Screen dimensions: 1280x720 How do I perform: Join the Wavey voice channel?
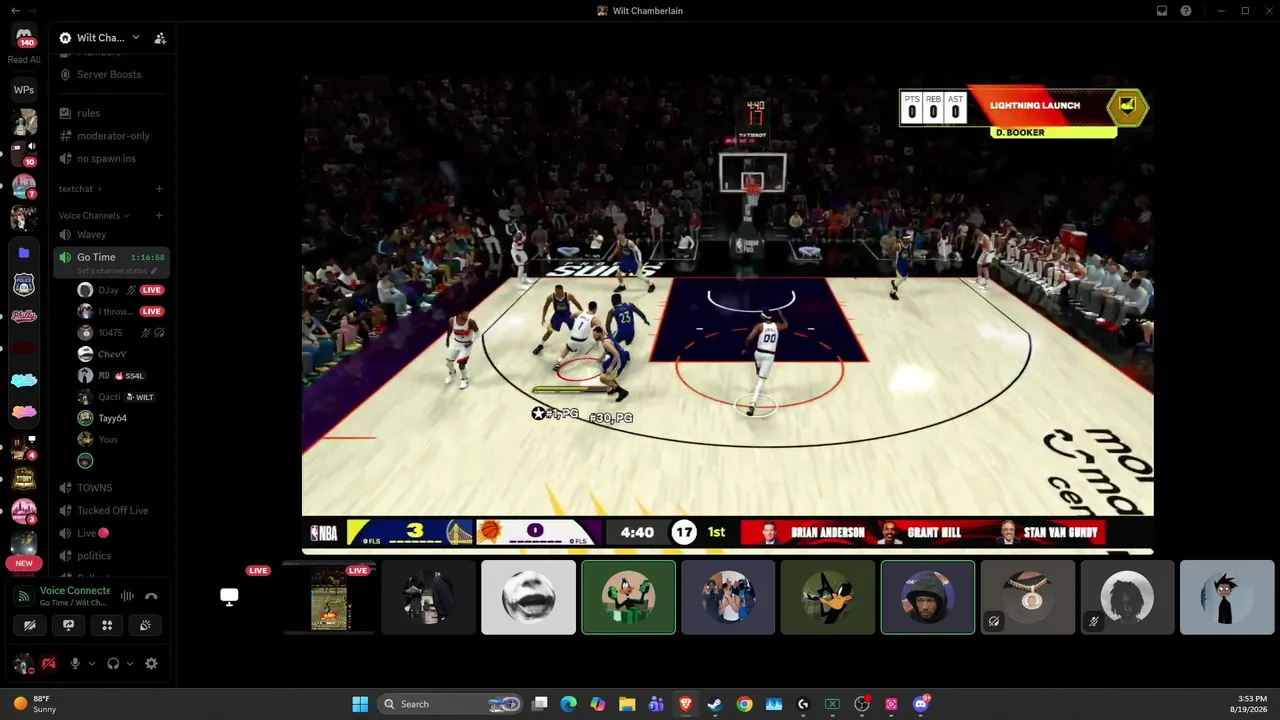[x=91, y=235]
